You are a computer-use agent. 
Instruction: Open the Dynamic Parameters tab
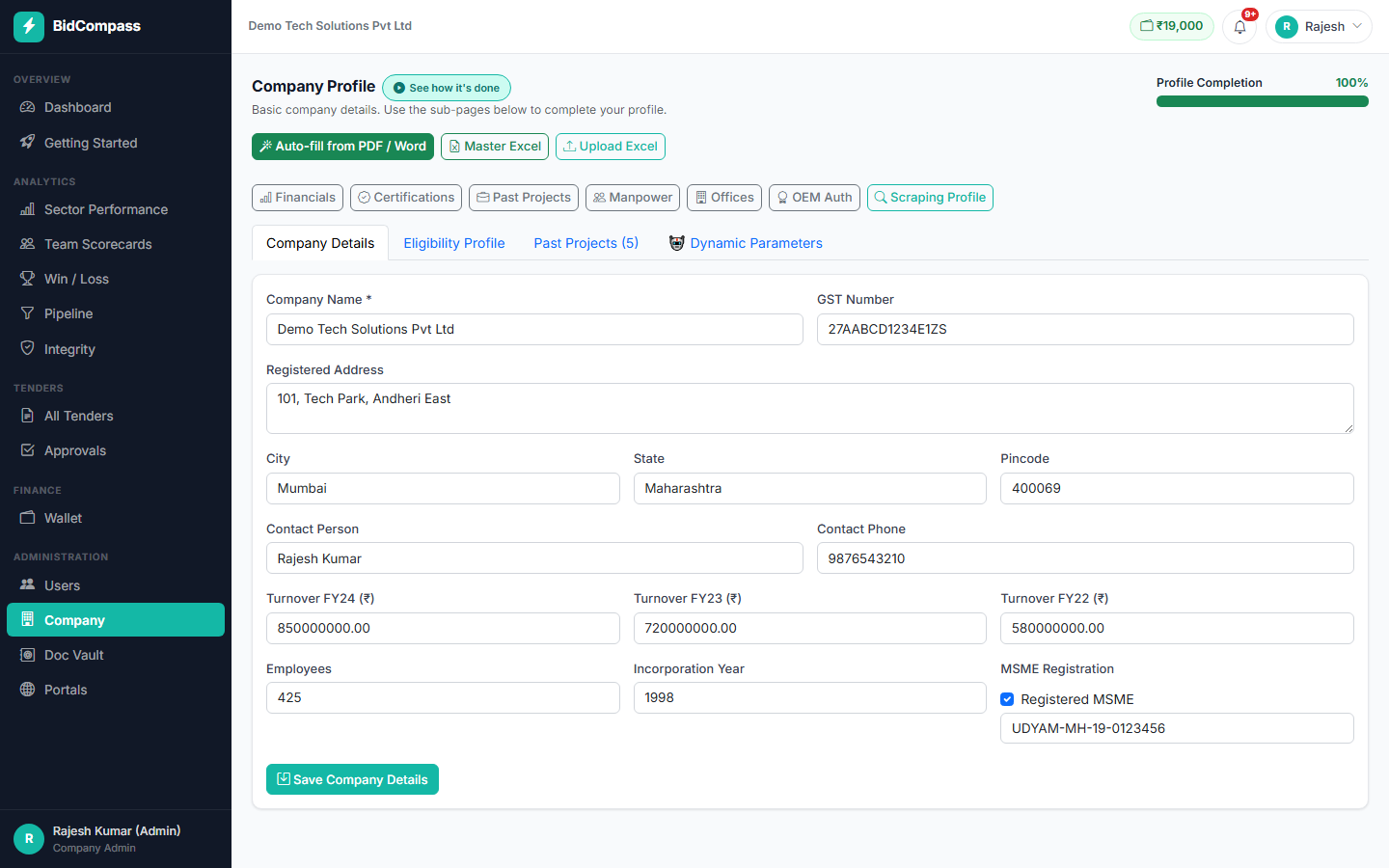[746, 243]
